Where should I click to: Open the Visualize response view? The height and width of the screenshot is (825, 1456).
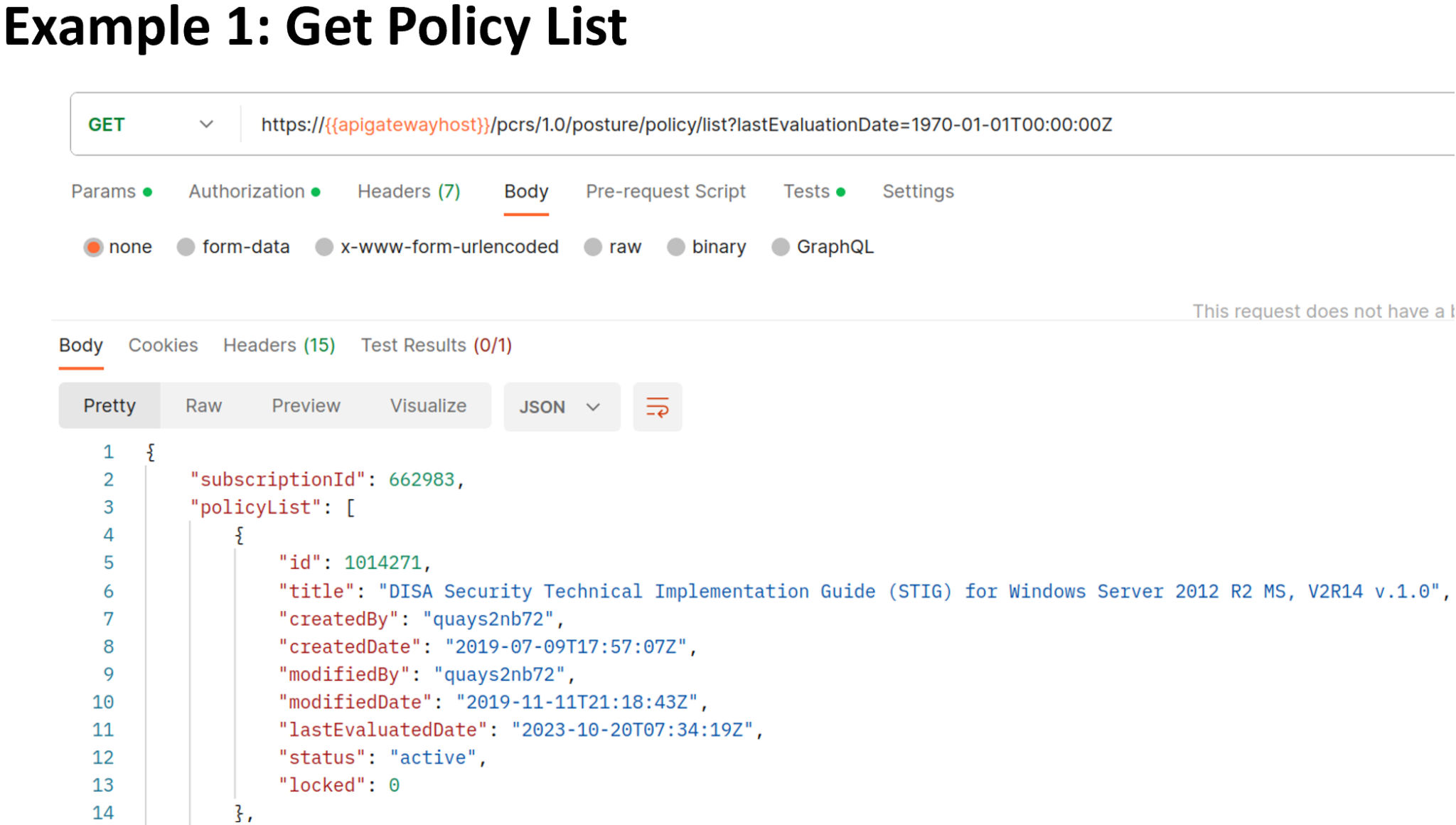tap(428, 405)
